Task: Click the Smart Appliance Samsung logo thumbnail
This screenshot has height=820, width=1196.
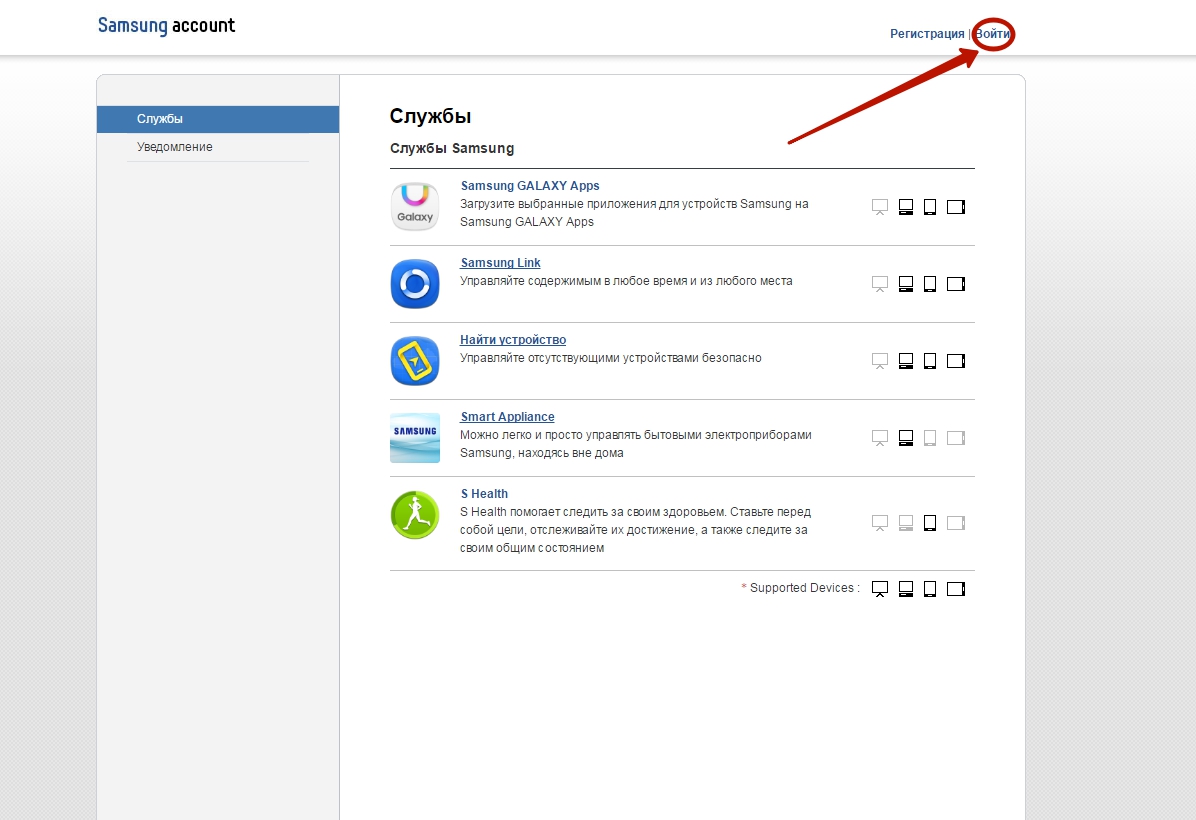Action: [x=415, y=438]
